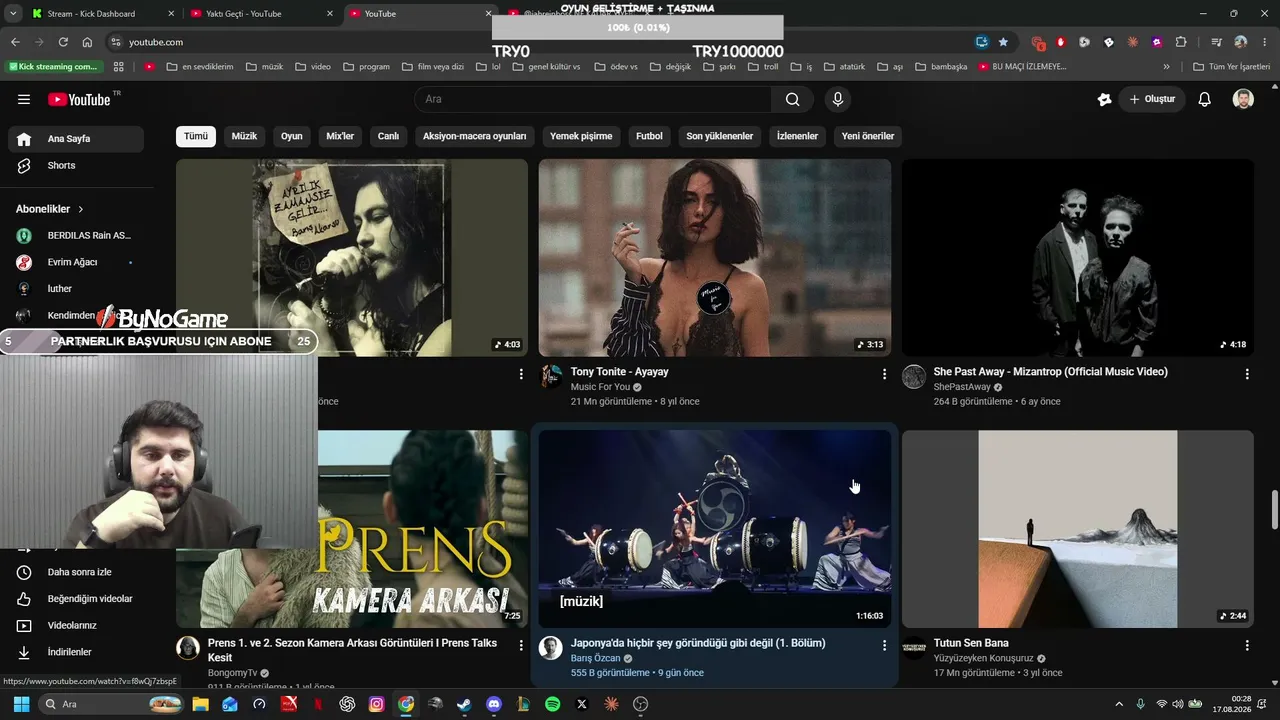Image resolution: width=1280 pixels, height=720 pixels.
Task: Select the Aksiyon-macera oyunları chip
Action: pyautogui.click(x=474, y=136)
